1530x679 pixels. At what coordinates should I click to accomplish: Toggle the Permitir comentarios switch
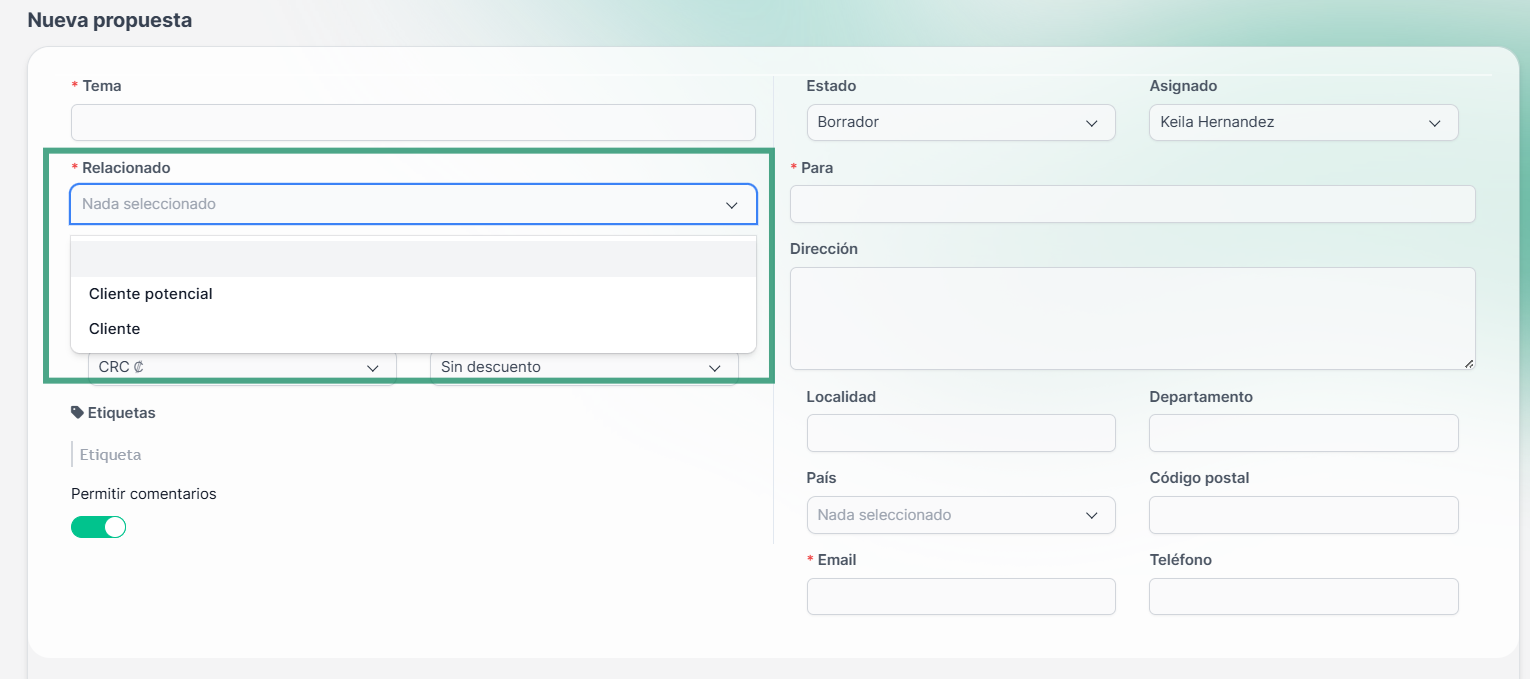point(98,527)
